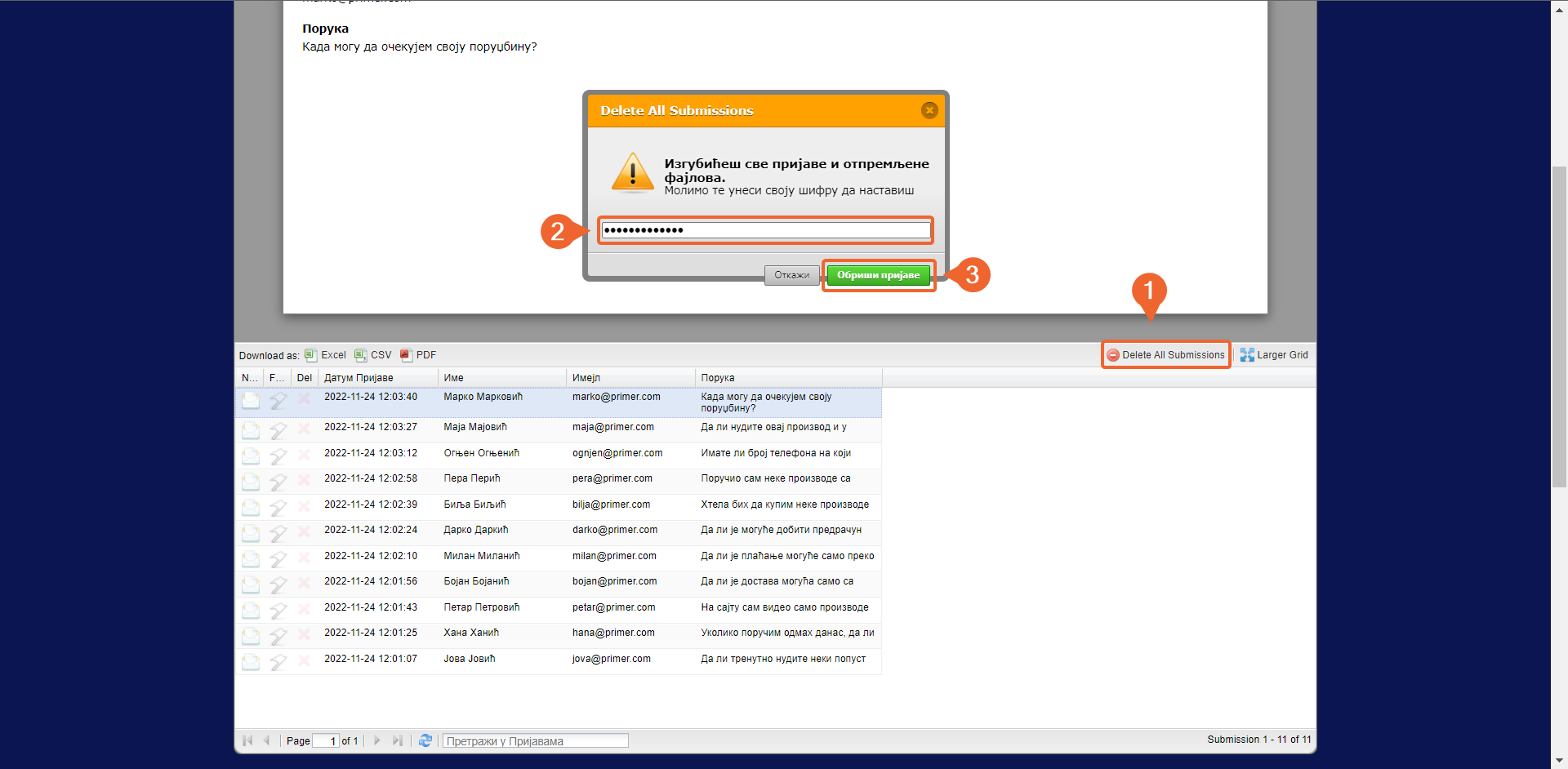This screenshot has width=1568, height=769.
Task: Delete the Милан Миланић submission
Action: click(304, 558)
